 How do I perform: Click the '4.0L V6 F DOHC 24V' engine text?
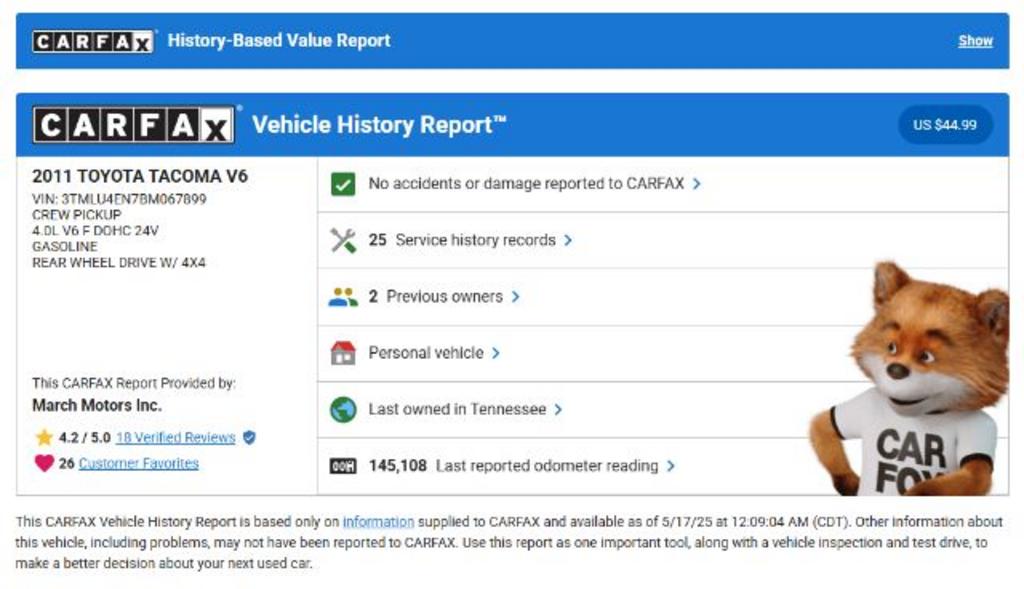pyautogui.click(x=95, y=231)
